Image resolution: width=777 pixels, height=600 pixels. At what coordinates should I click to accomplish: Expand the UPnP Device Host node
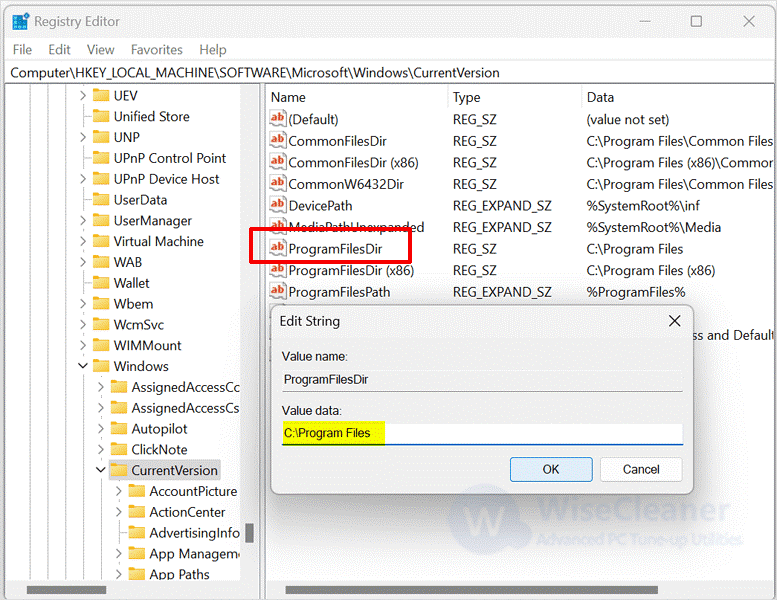click(x=83, y=178)
